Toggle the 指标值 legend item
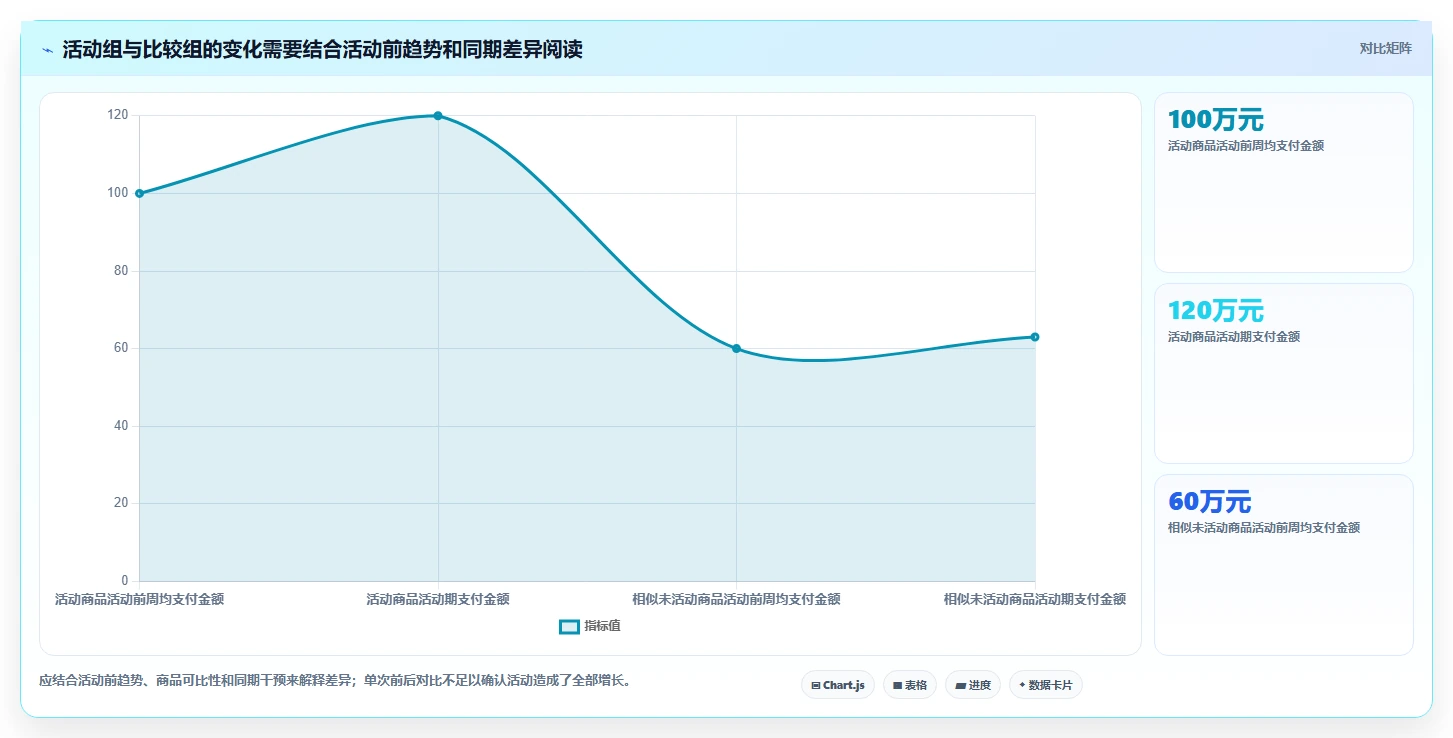The height and width of the screenshot is (738, 1453). point(590,626)
